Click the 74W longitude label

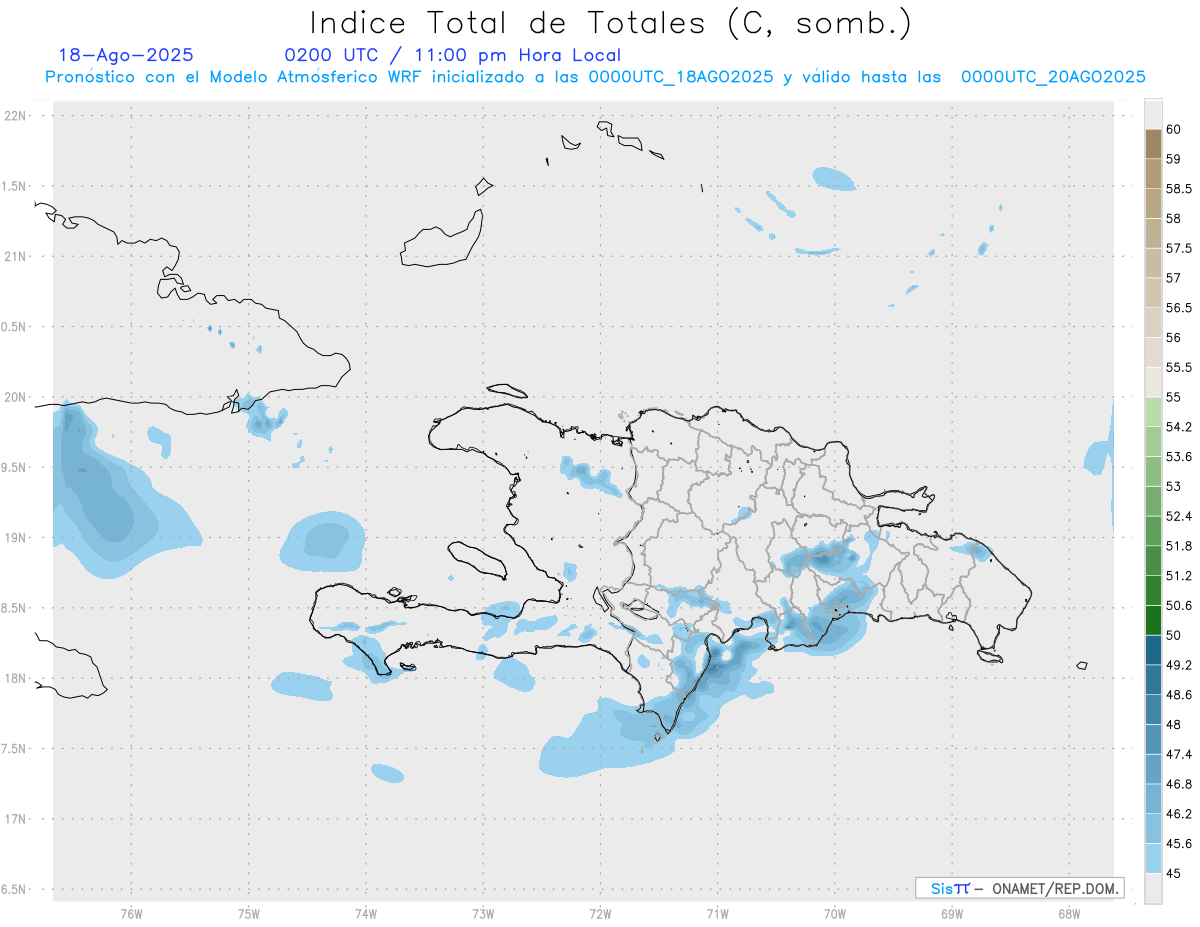[365, 913]
